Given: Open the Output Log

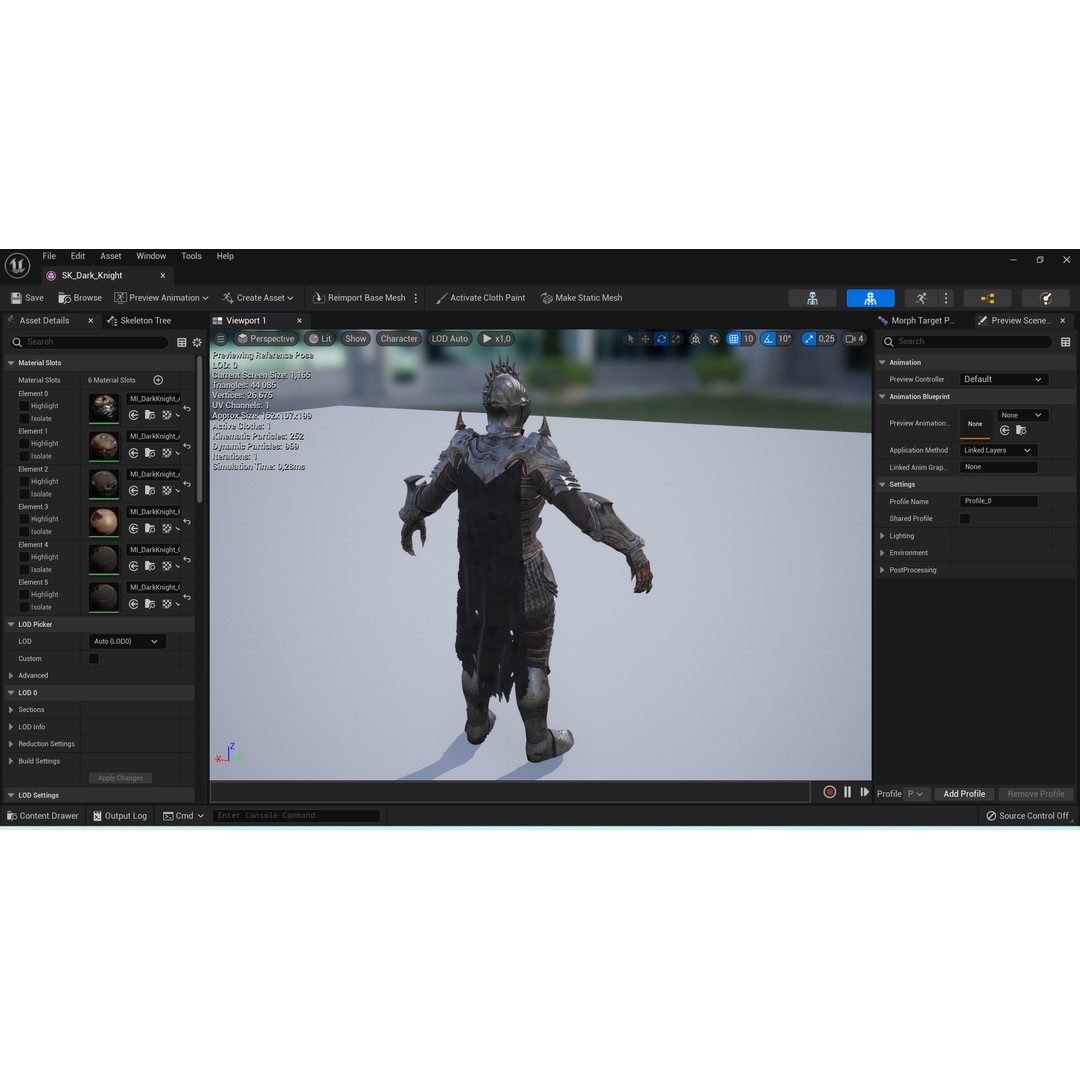Looking at the screenshot, I should [121, 816].
